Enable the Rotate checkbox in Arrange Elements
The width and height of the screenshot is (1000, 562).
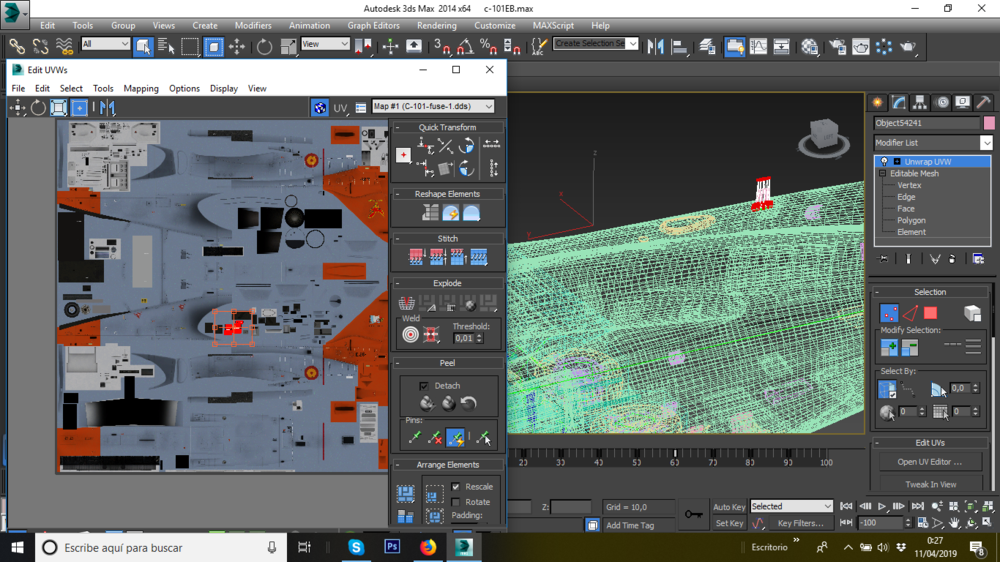pyautogui.click(x=456, y=502)
